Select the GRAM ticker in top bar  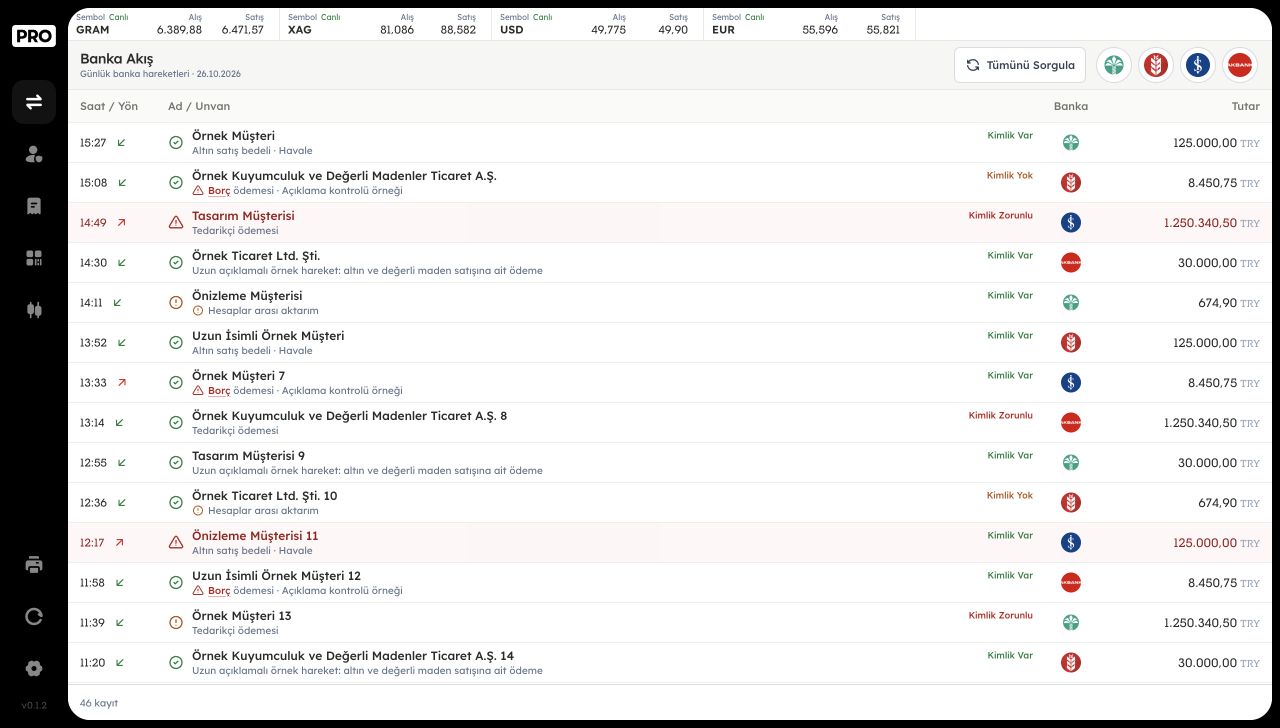pyautogui.click(x=174, y=24)
